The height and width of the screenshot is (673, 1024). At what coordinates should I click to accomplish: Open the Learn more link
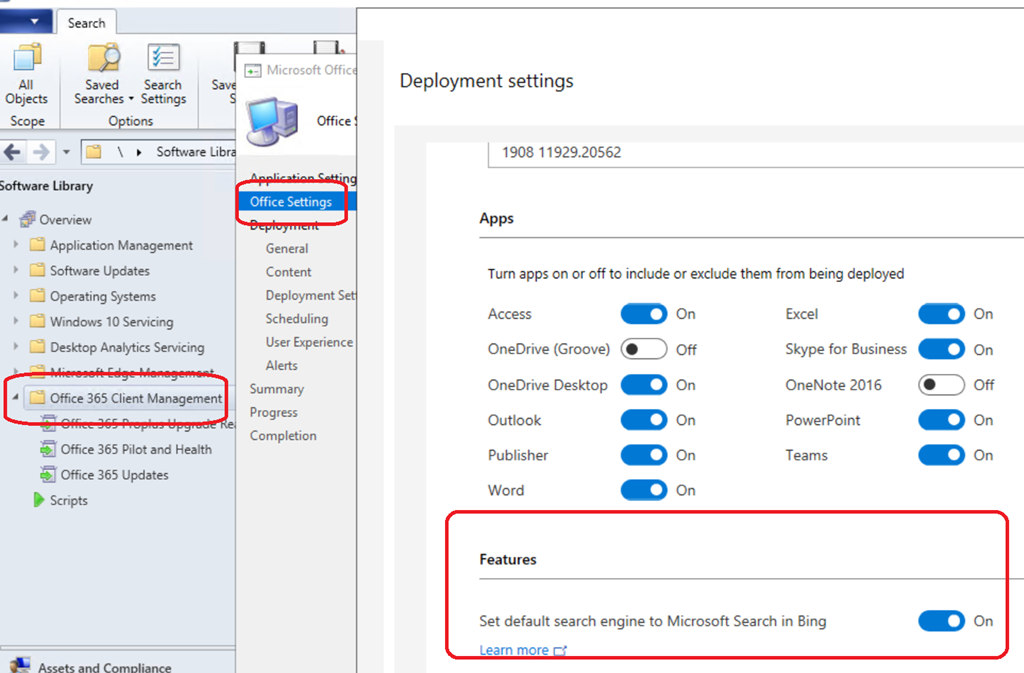coord(514,650)
